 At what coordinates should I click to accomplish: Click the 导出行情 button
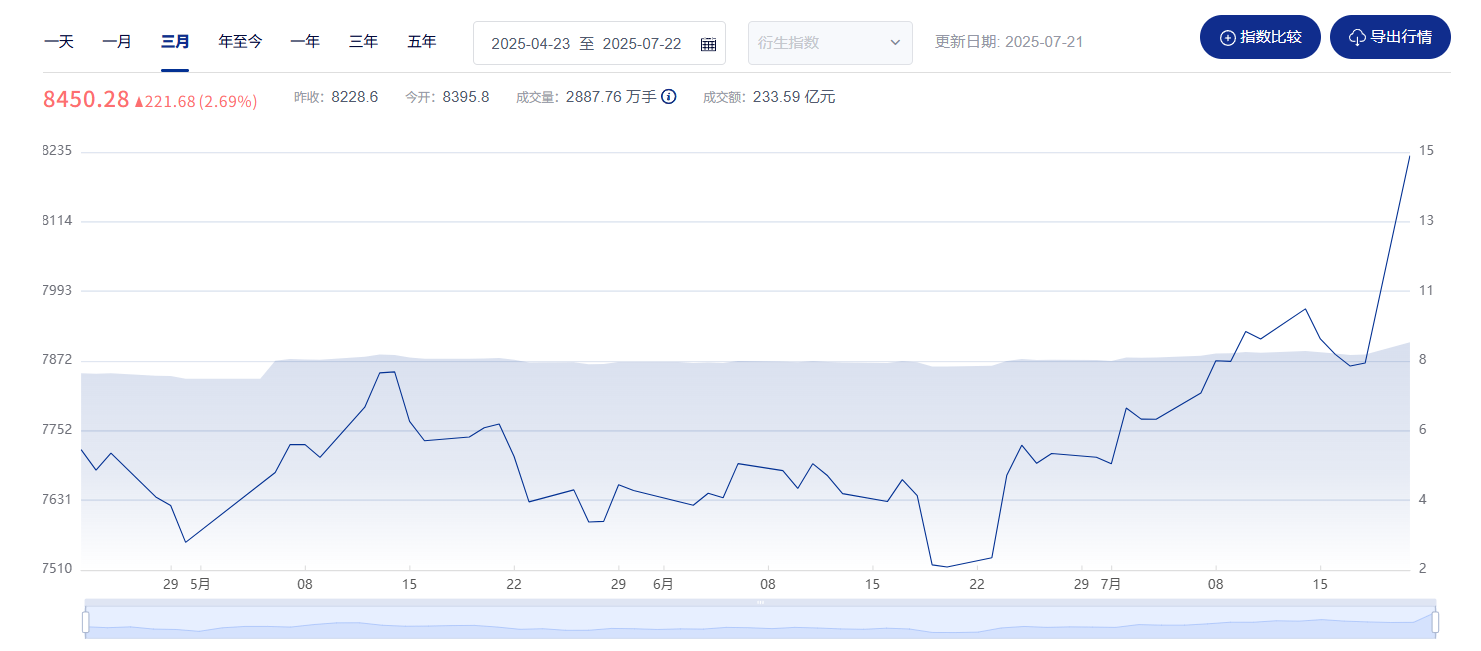point(1390,37)
